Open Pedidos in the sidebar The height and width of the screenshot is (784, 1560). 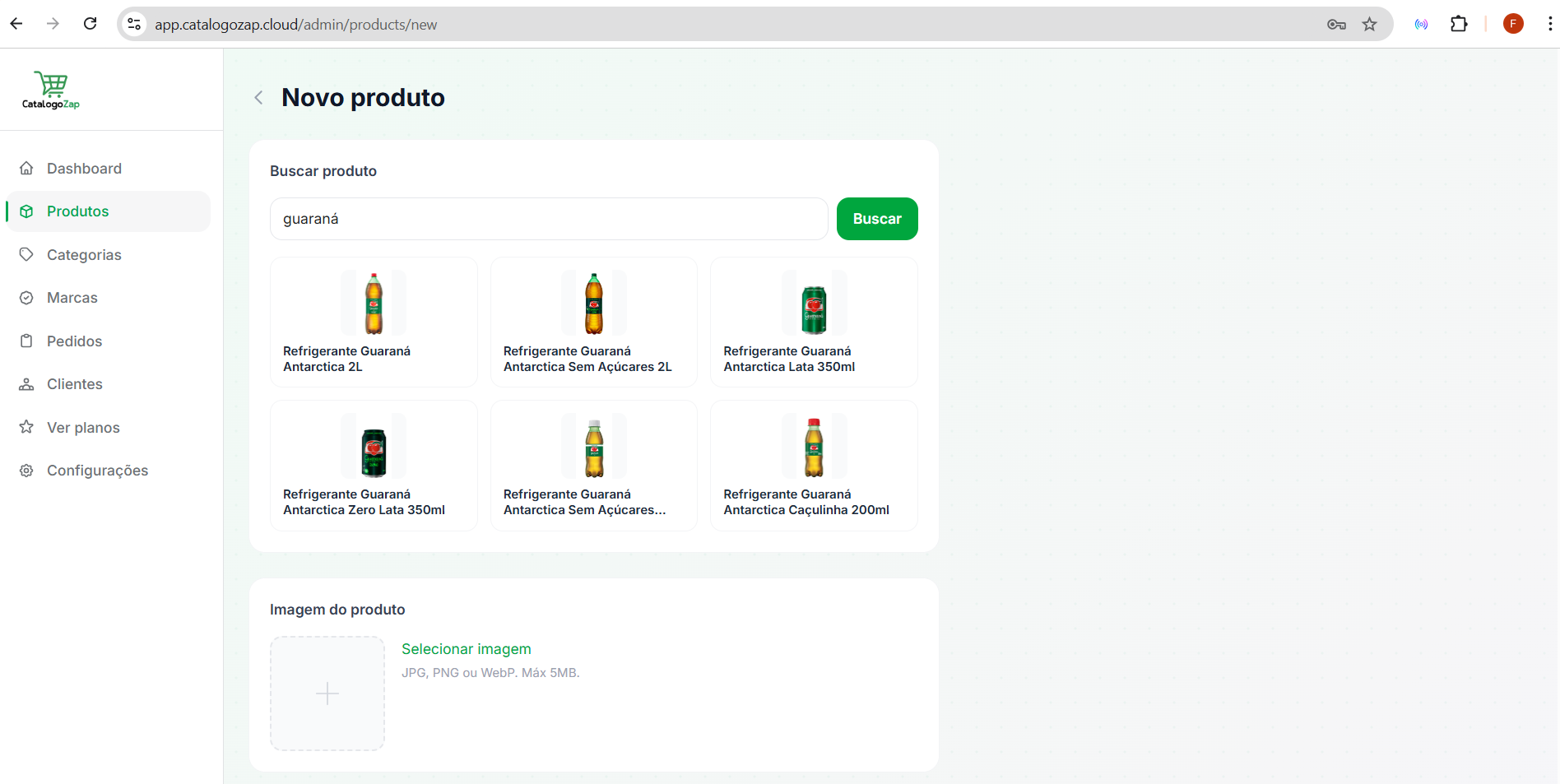coord(109,341)
